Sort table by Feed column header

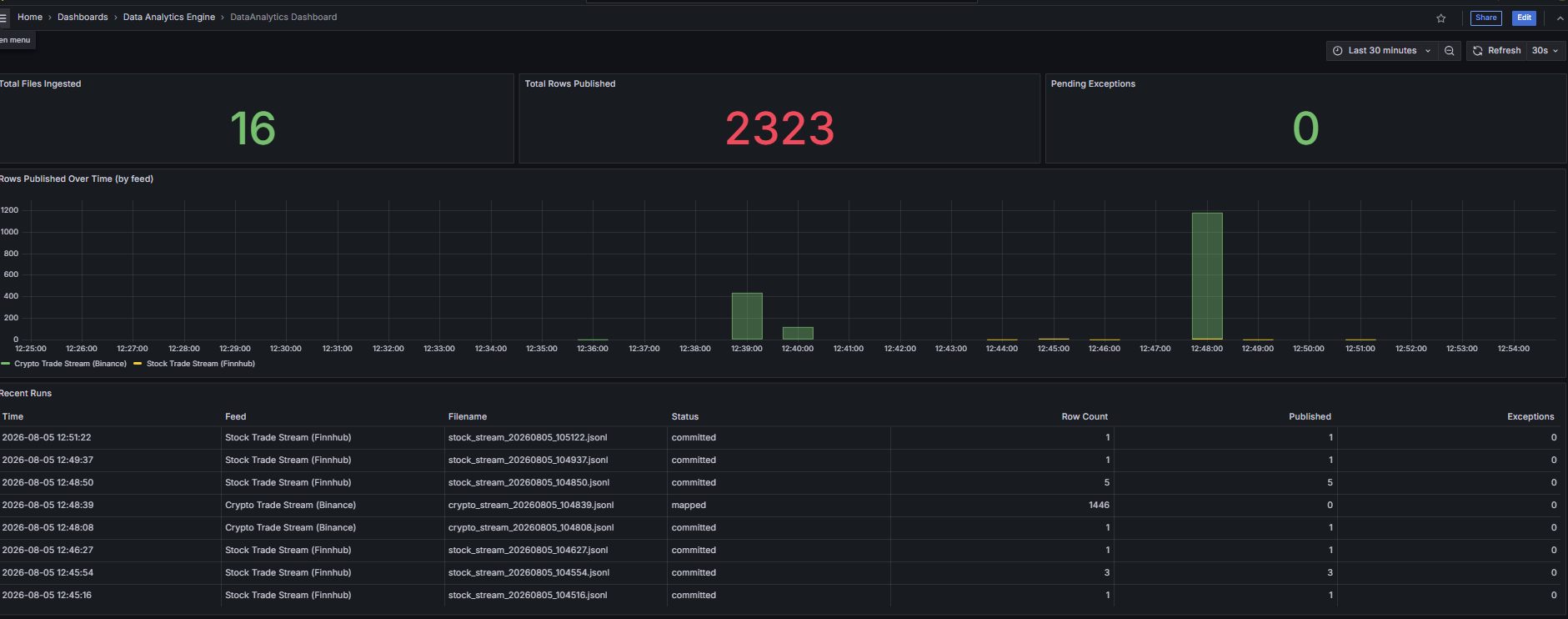(236, 416)
